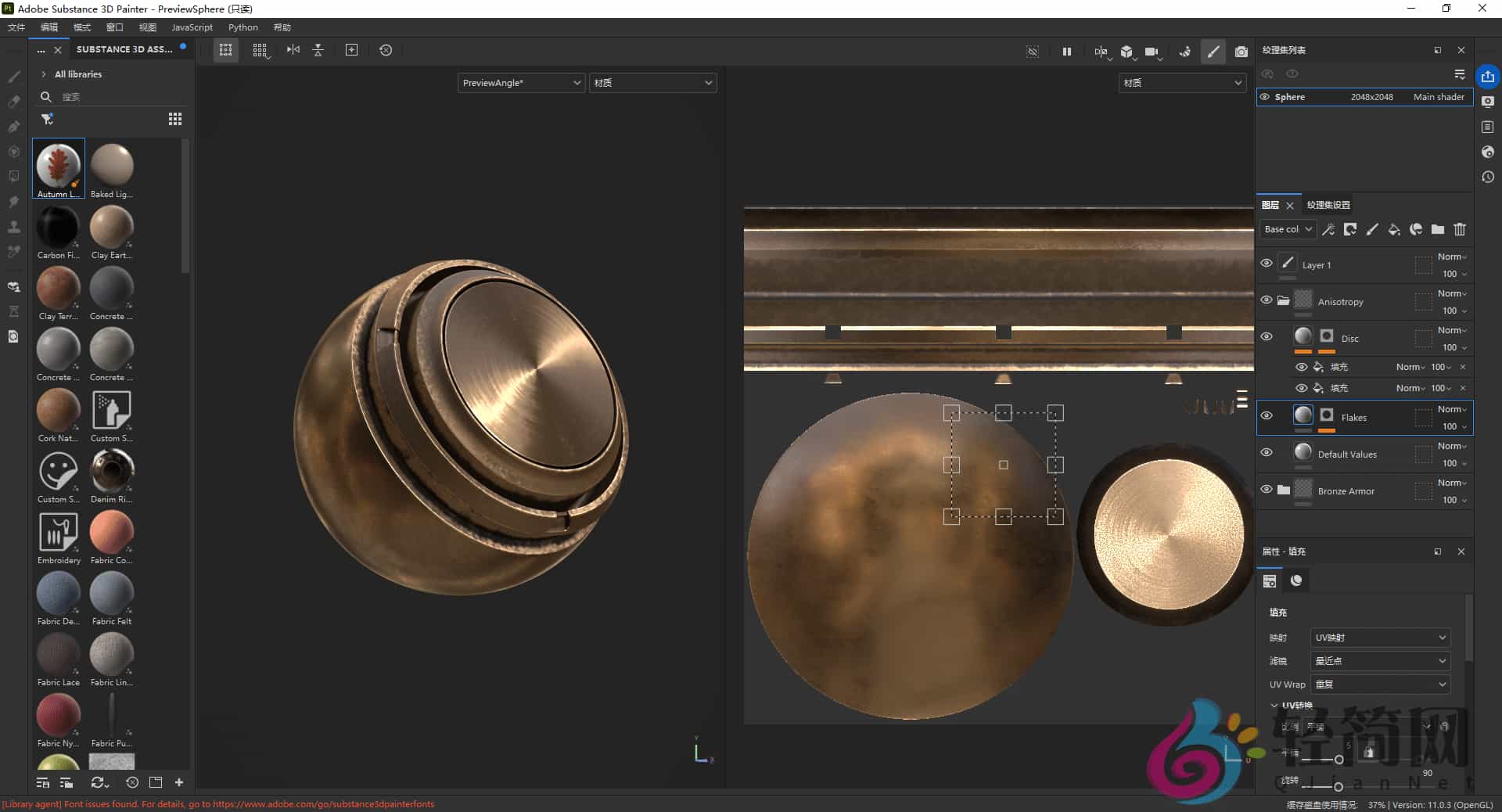
Task: Activate the particle physics brush in top toolbar
Action: pos(1185,52)
